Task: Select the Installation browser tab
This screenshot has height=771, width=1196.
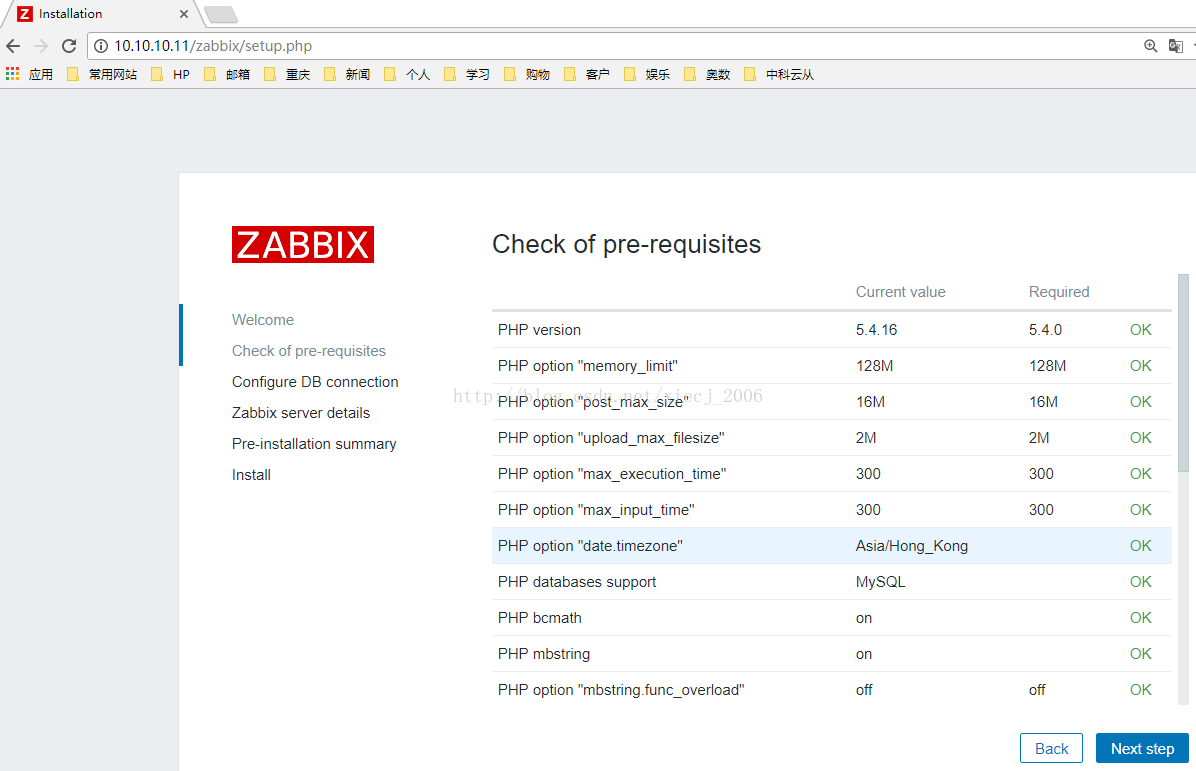Action: [99, 14]
